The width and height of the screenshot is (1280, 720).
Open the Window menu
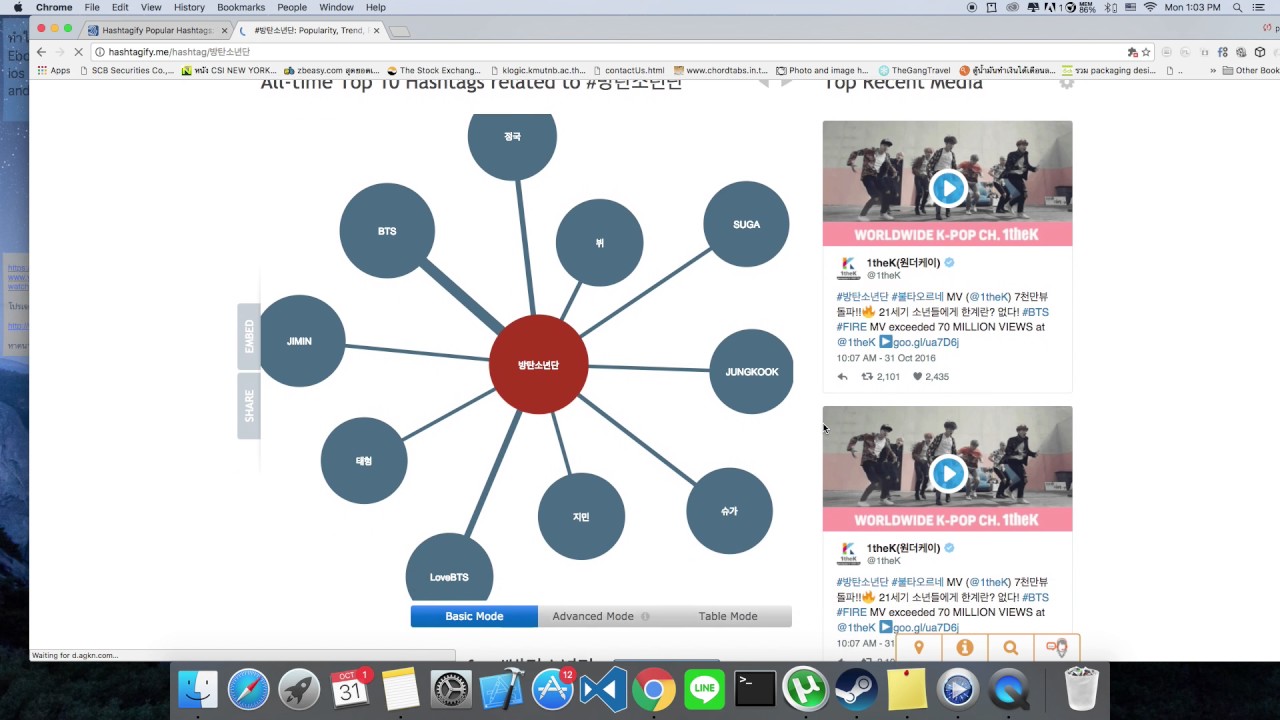336,7
